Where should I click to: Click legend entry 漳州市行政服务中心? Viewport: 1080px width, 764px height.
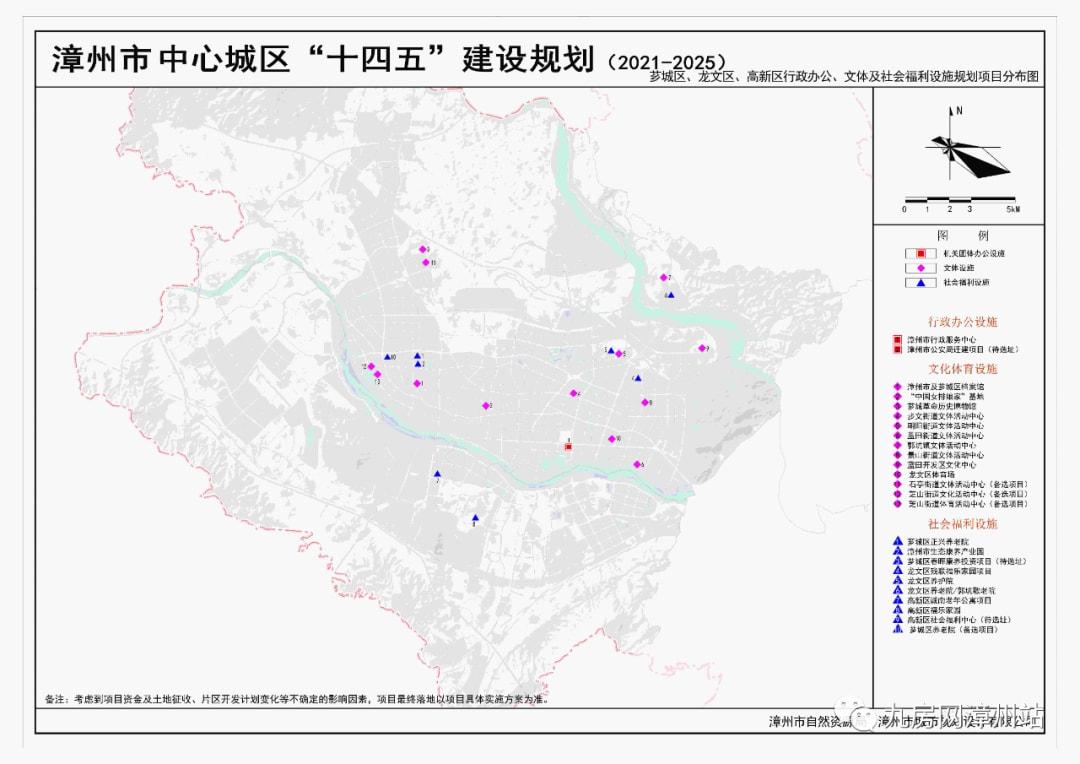[941, 340]
